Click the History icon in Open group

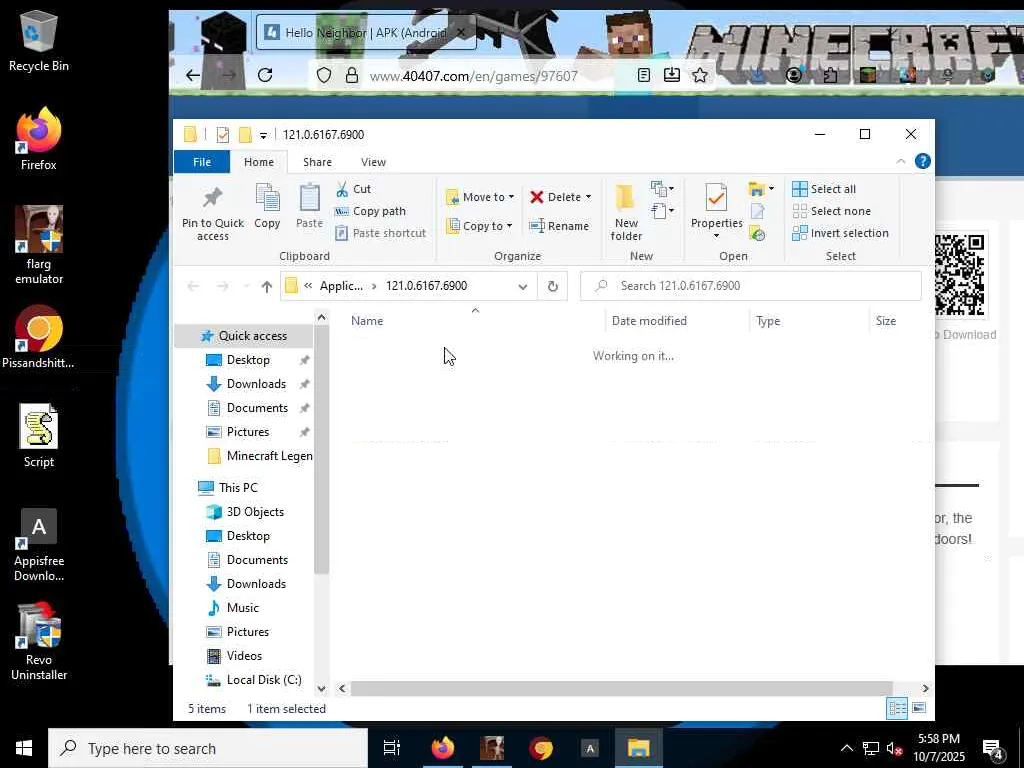[x=758, y=233]
